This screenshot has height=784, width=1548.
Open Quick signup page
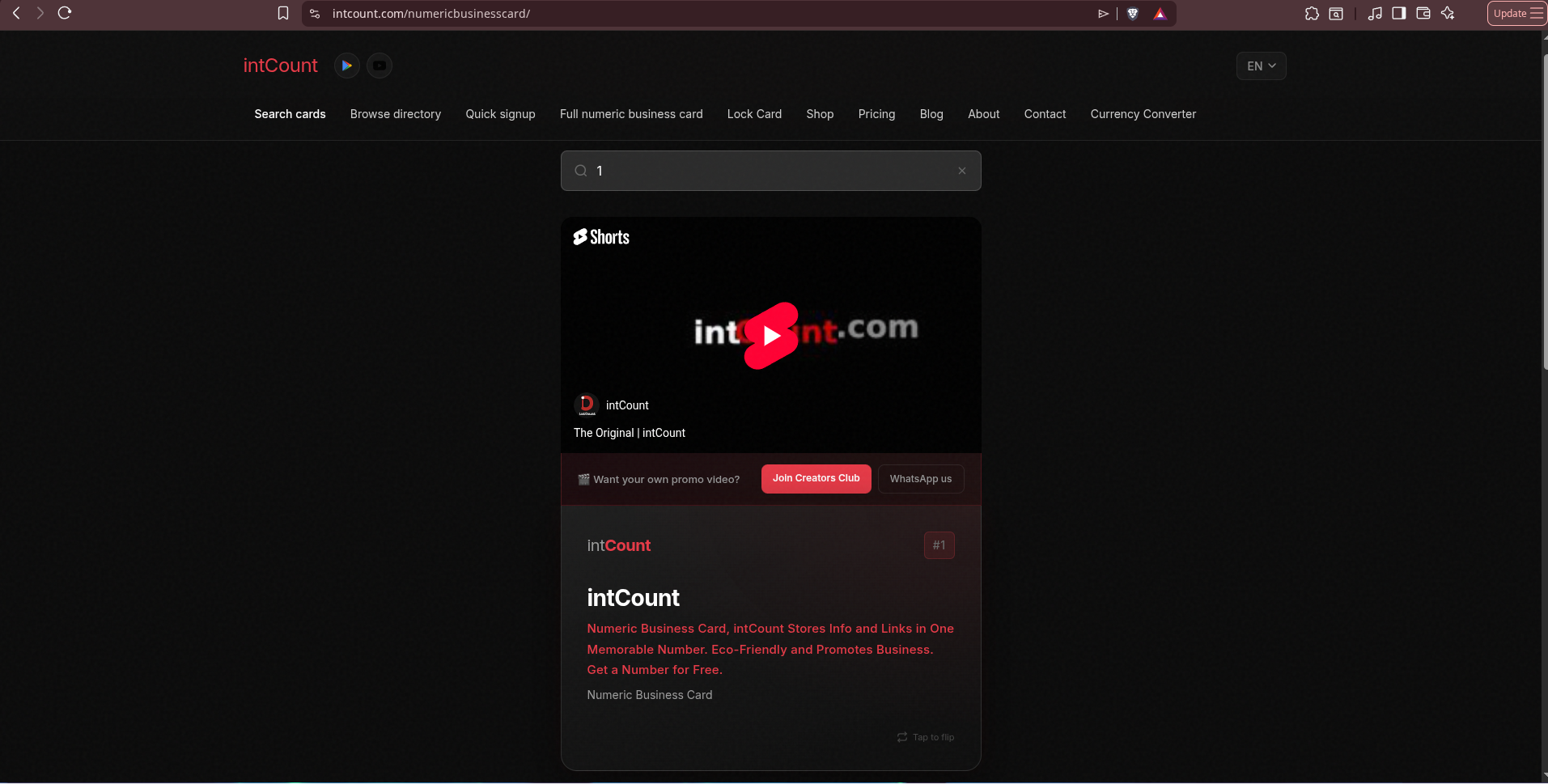(500, 114)
